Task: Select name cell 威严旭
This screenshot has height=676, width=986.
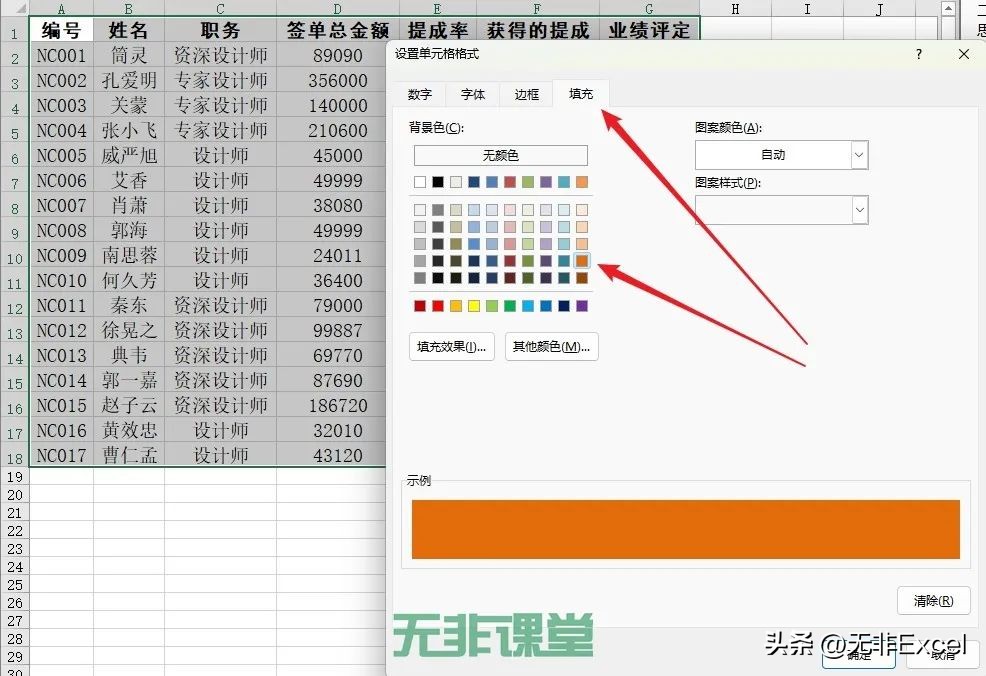Action: 128,155
